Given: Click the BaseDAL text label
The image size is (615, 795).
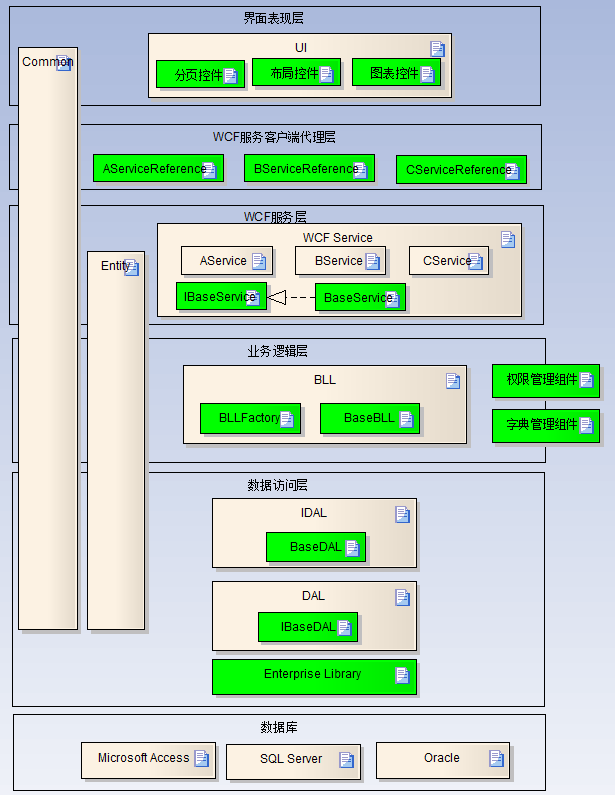Looking at the screenshot, I should [316, 547].
